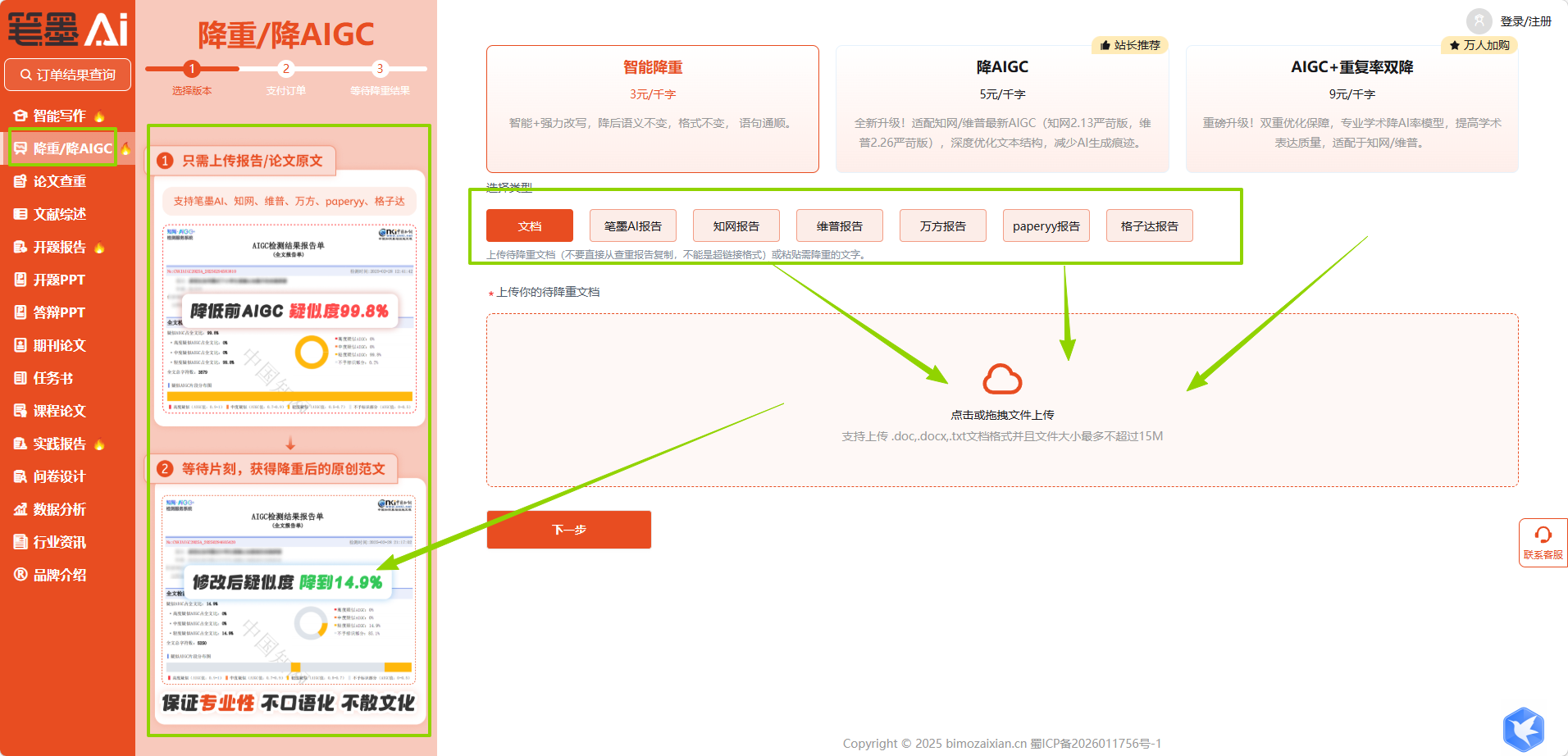This screenshot has width=1568, height=756.
Task: Click the 答辩PPT icon in sidebar
Action: pos(21,312)
